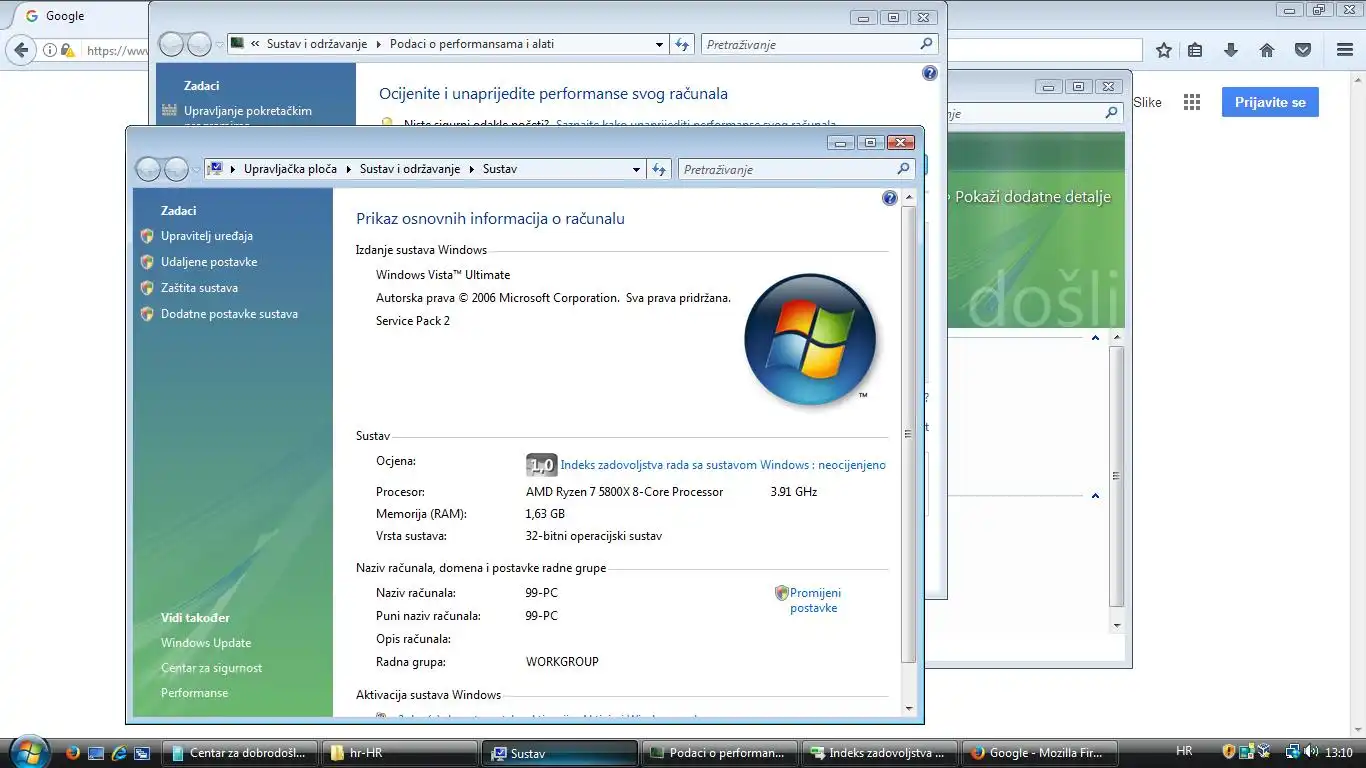Click refresh button in Podaci o performansama window
1366x768 pixels.
coord(683,44)
